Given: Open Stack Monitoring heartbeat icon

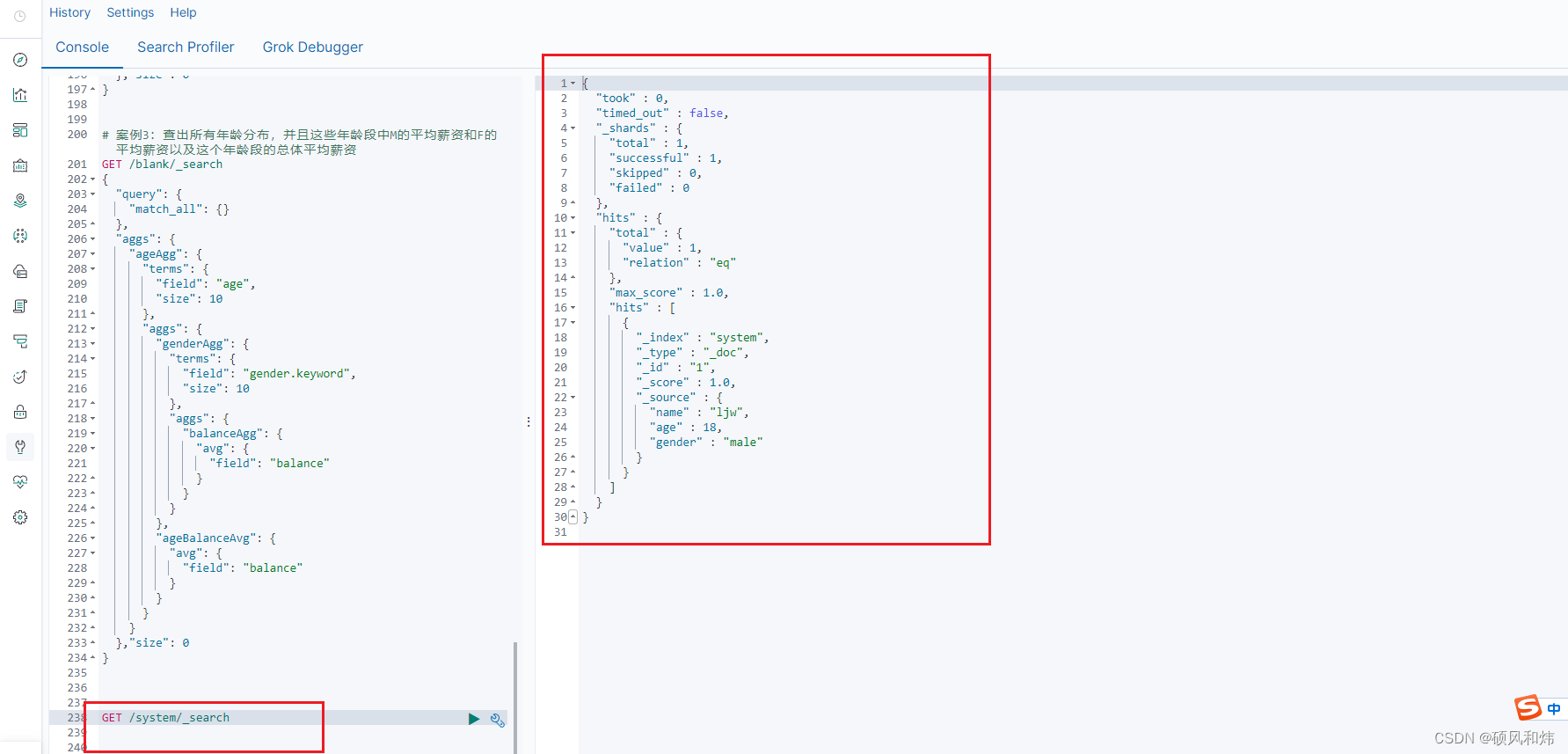Looking at the screenshot, I should coord(20,482).
